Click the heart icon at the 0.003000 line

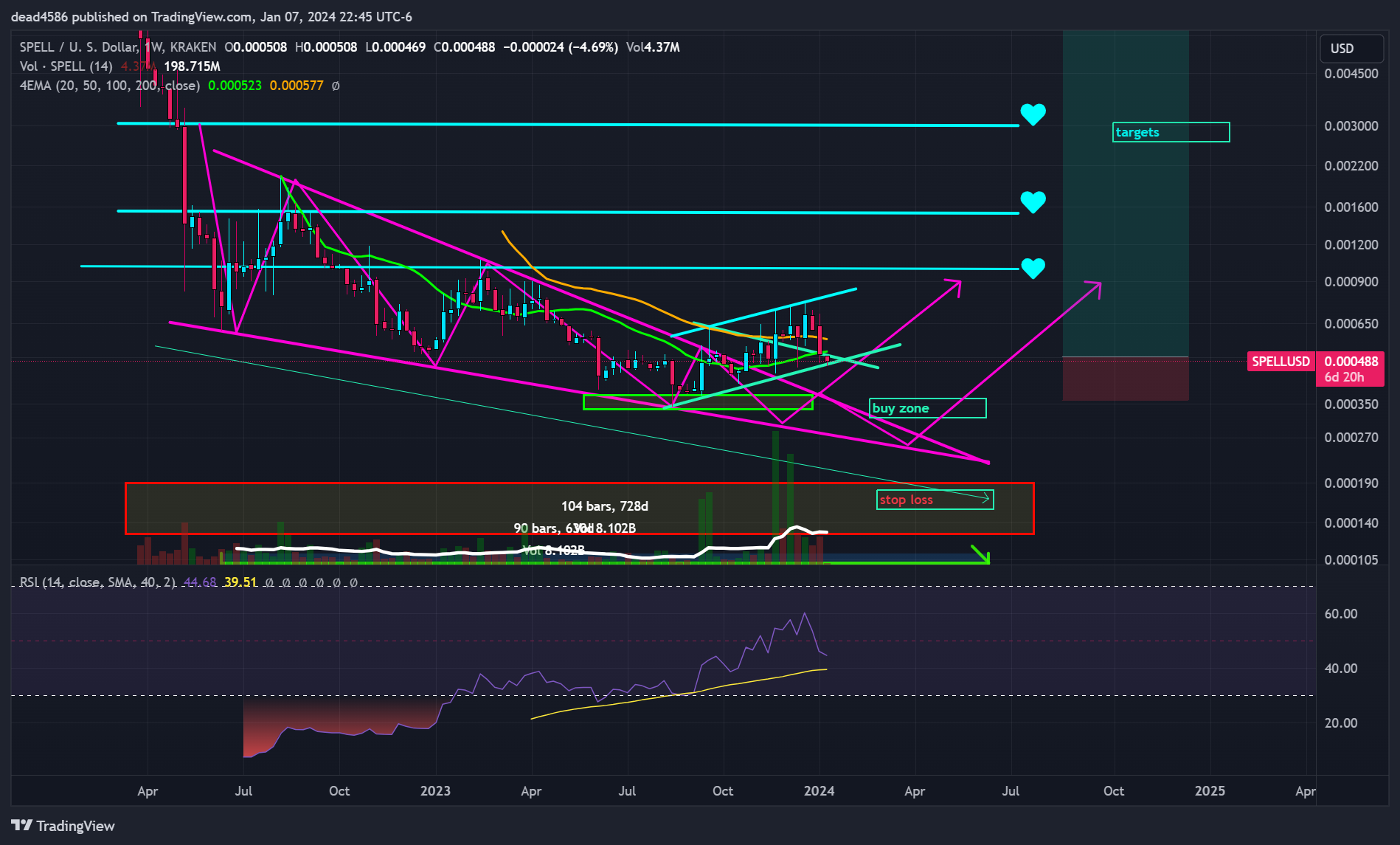(1033, 114)
